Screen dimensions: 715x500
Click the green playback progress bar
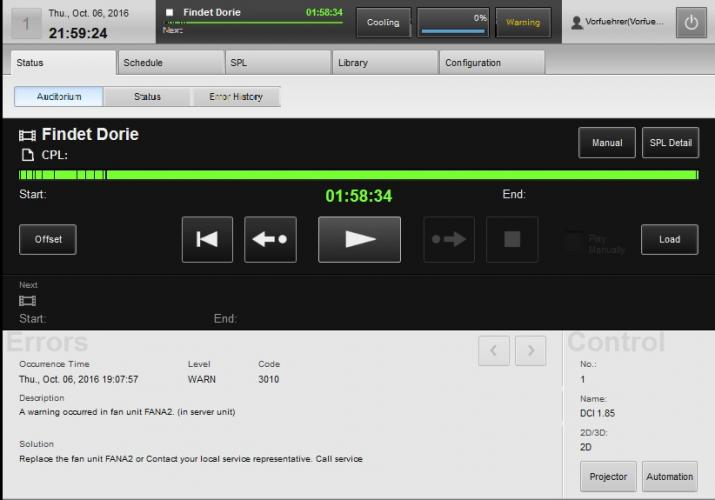[358, 175]
